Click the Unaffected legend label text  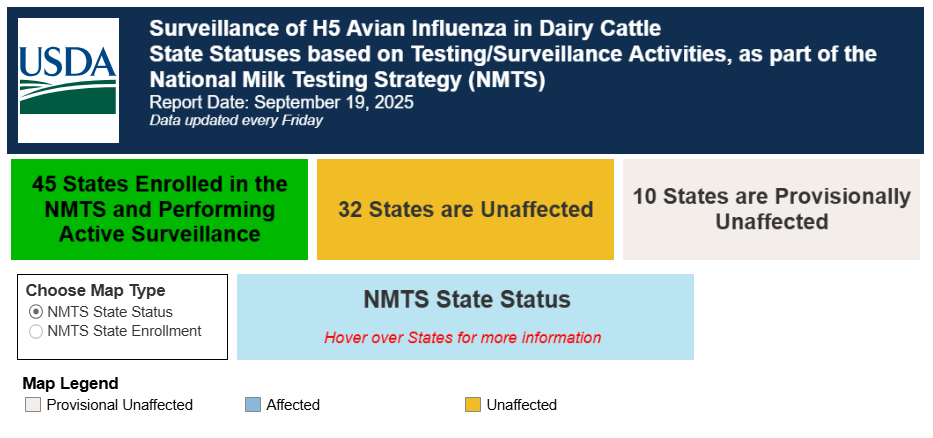click(522, 405)
